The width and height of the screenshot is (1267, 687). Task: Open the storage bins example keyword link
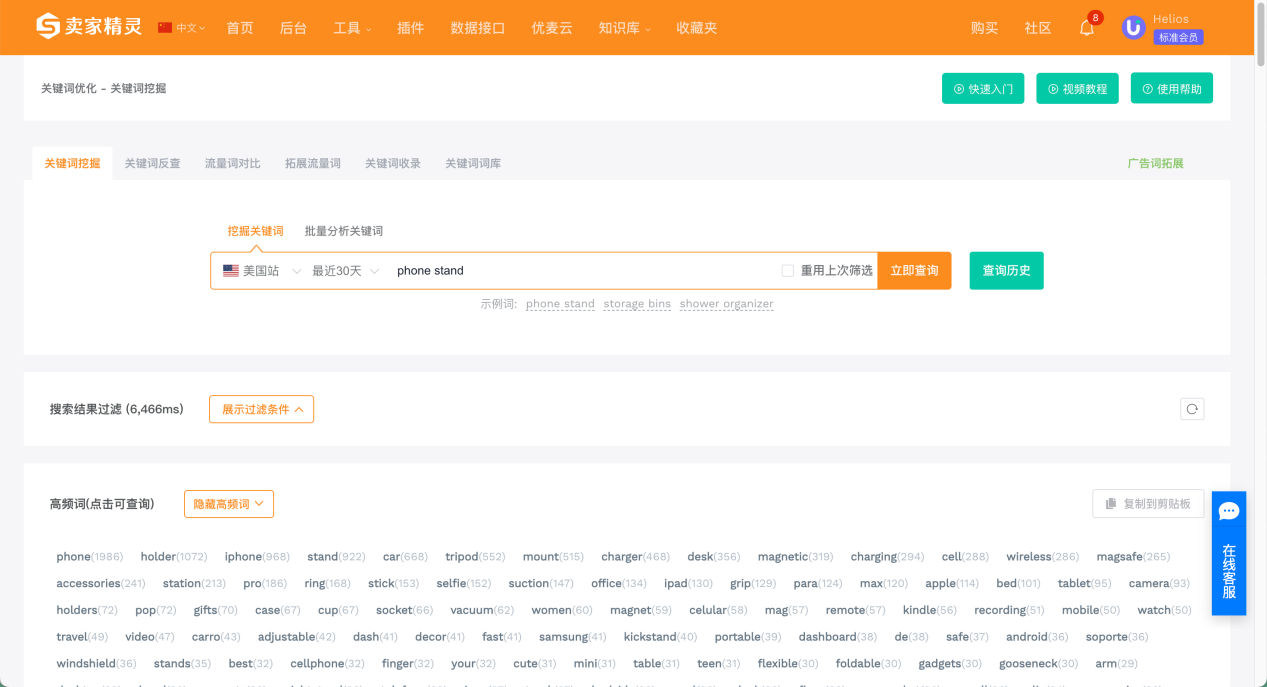tap(636, 303)
